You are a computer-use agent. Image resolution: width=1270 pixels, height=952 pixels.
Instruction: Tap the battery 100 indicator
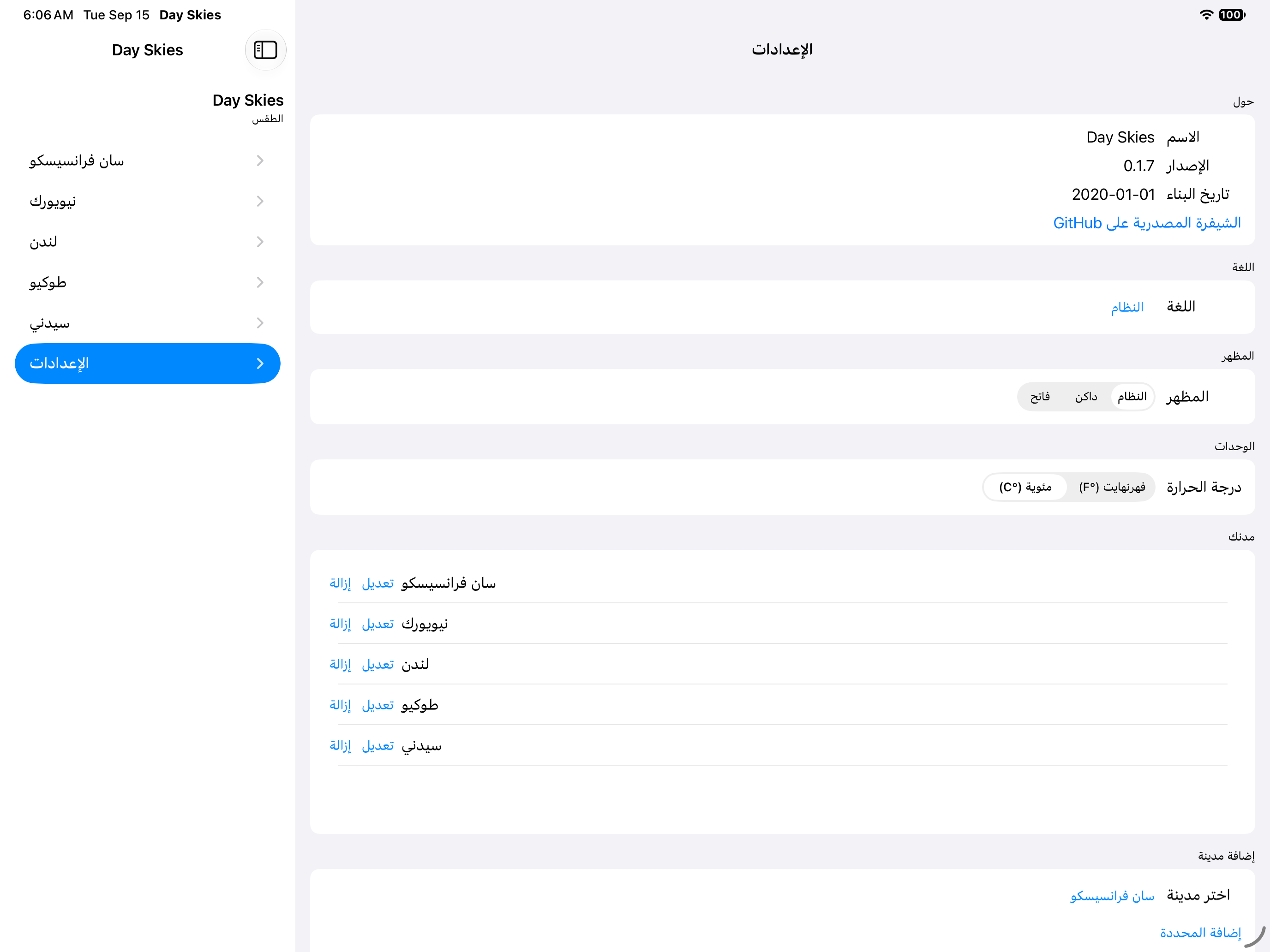1232,15
